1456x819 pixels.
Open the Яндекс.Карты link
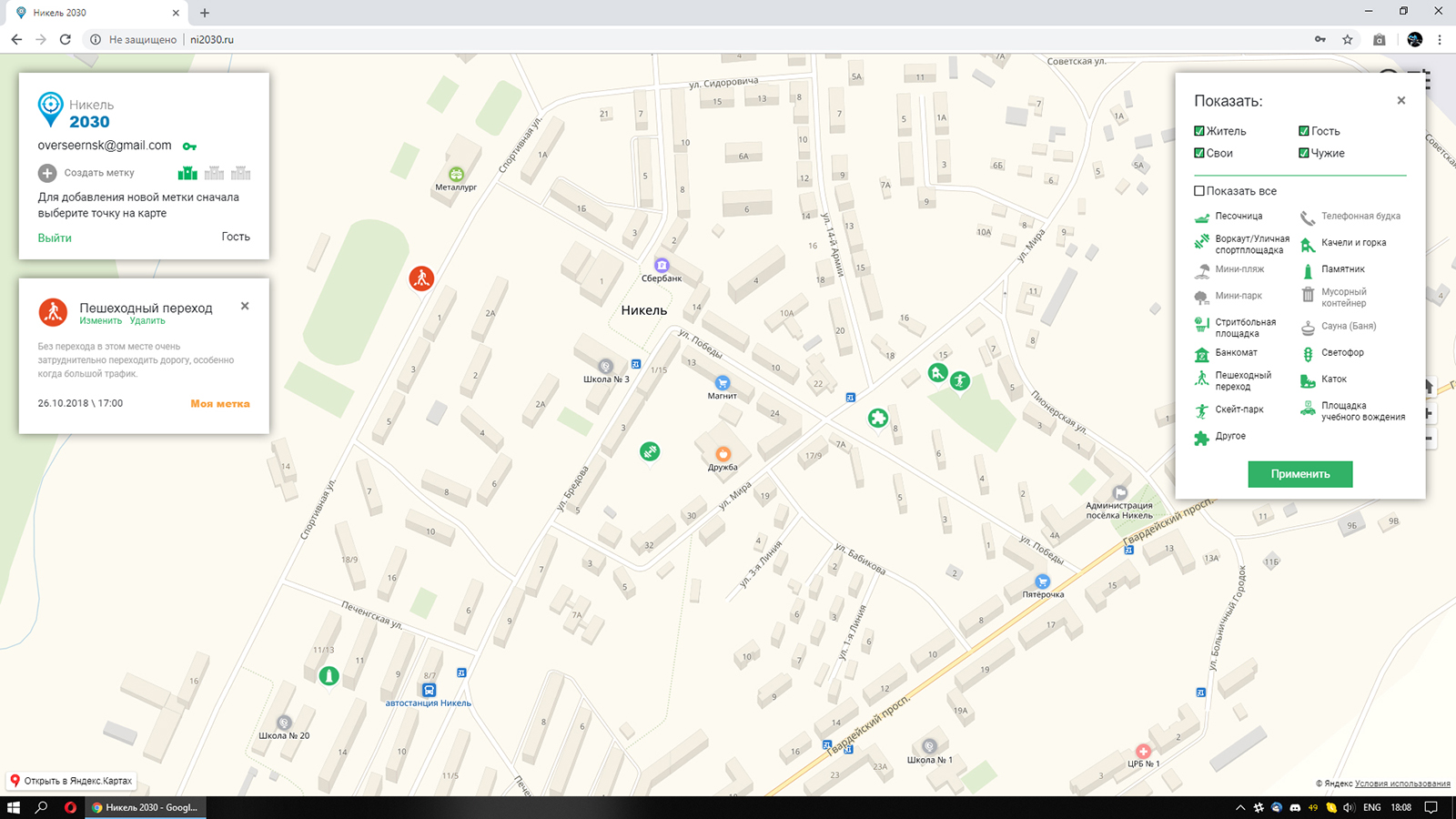tap(71, 781)
